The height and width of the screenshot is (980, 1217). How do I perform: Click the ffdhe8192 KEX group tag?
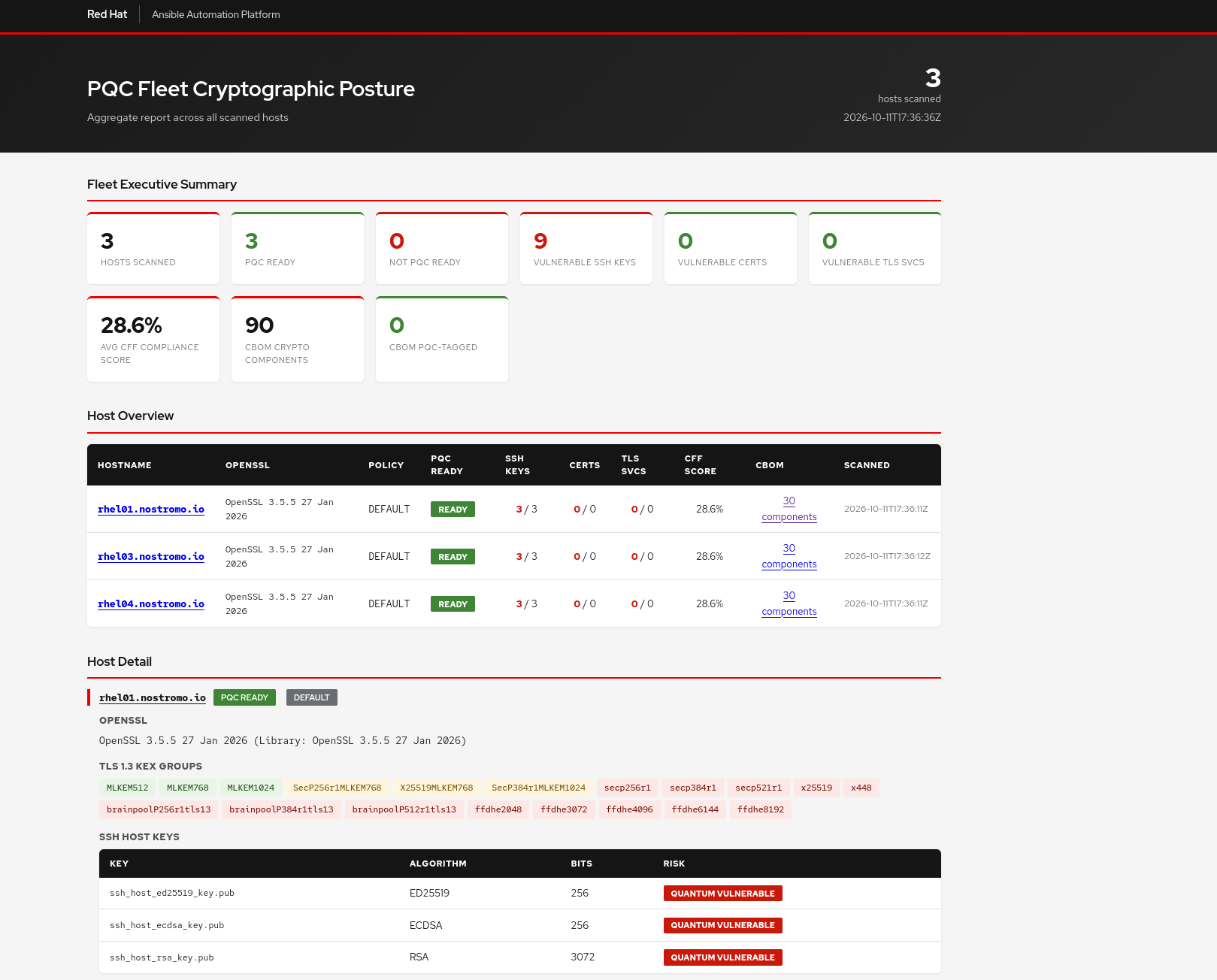point(761,809)
